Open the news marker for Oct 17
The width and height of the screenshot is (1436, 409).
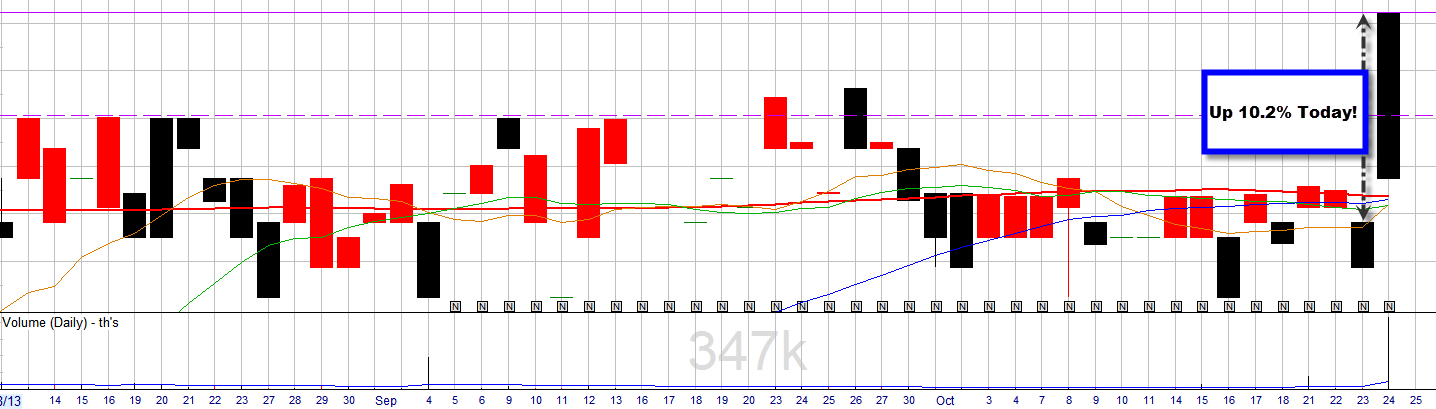(1256, 306)
